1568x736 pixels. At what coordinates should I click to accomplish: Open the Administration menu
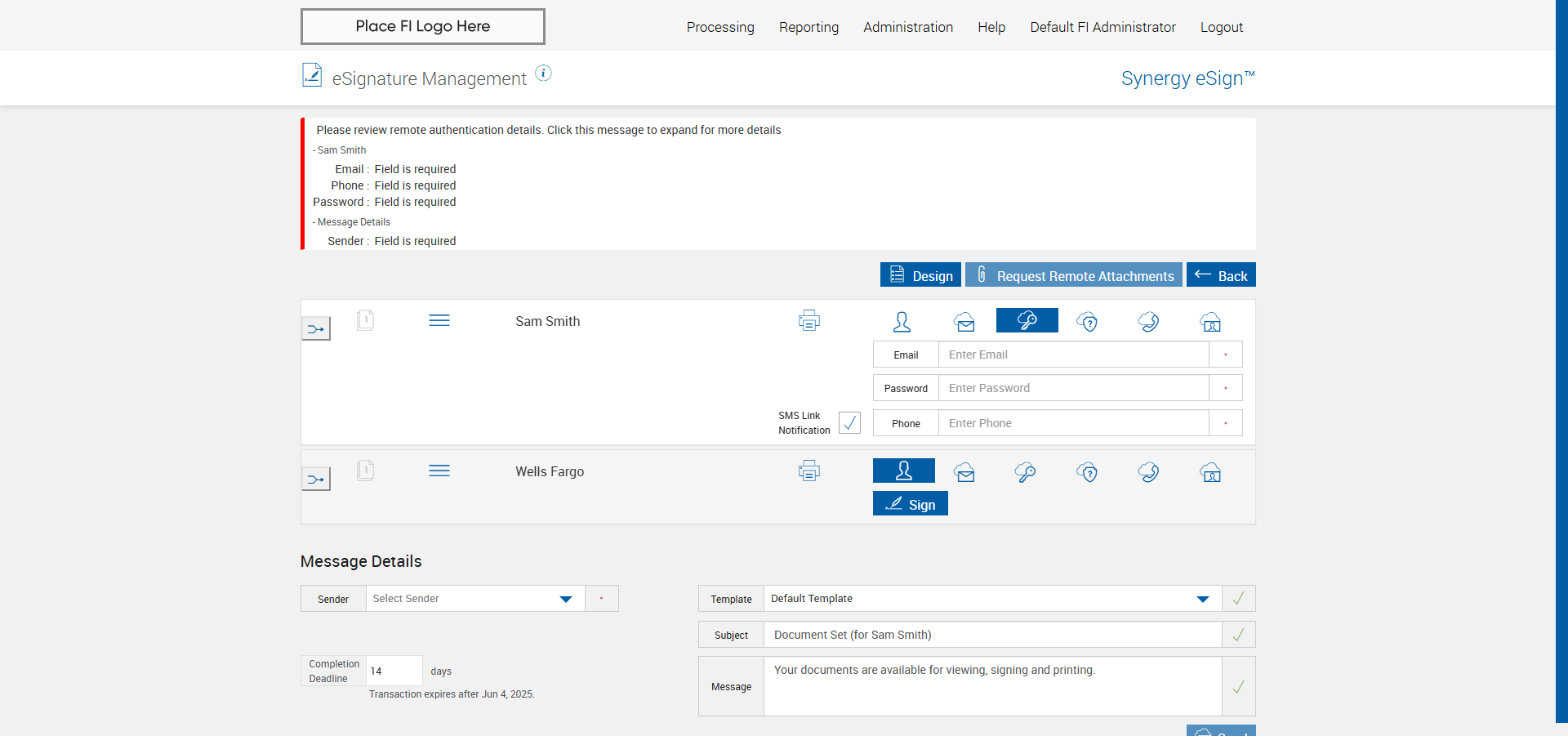tap(908, 27)
